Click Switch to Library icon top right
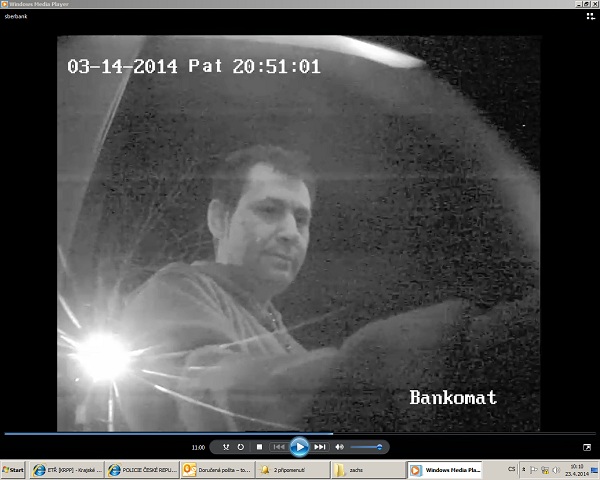The width and height of the screenshot is (600, 480). point(590,16)
